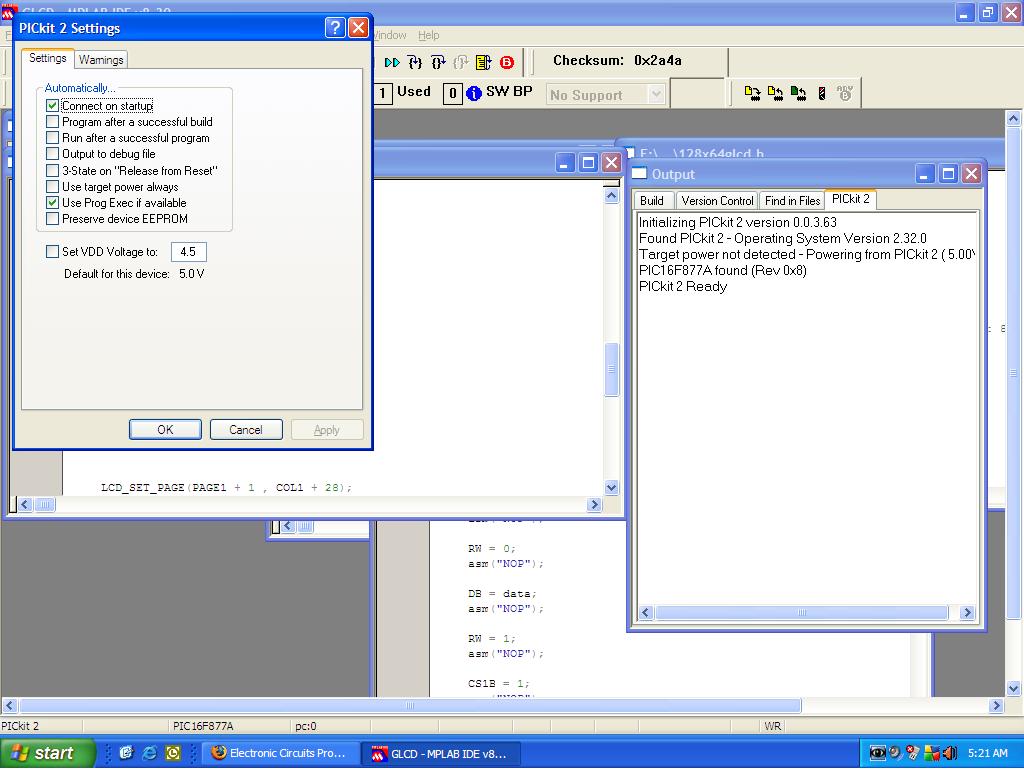Screen dimensions: 1024x770
Task: Click the volume speaker tray icon
Action: click(x=950, y=753)
